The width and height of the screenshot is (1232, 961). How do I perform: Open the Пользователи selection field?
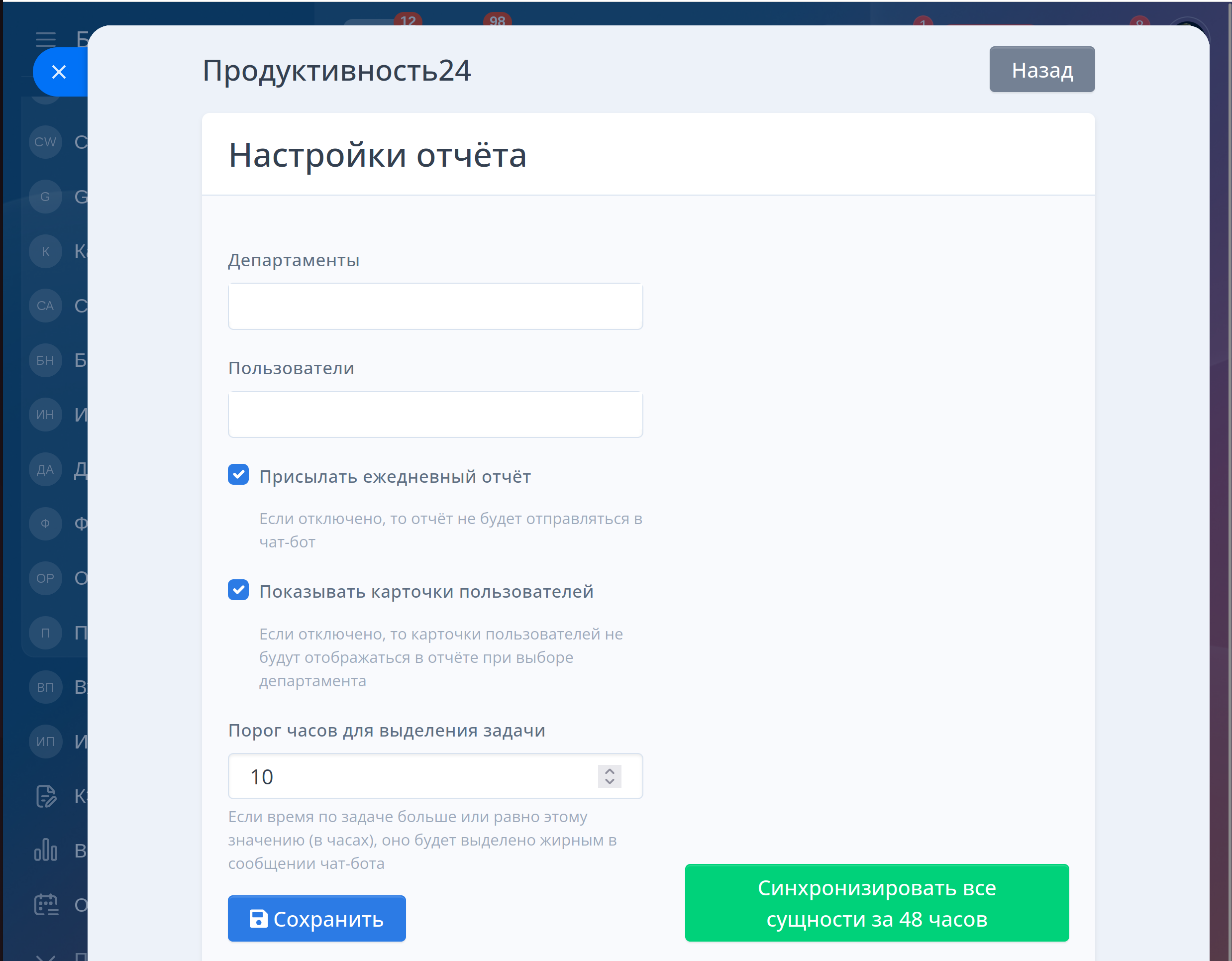point(435,414)
